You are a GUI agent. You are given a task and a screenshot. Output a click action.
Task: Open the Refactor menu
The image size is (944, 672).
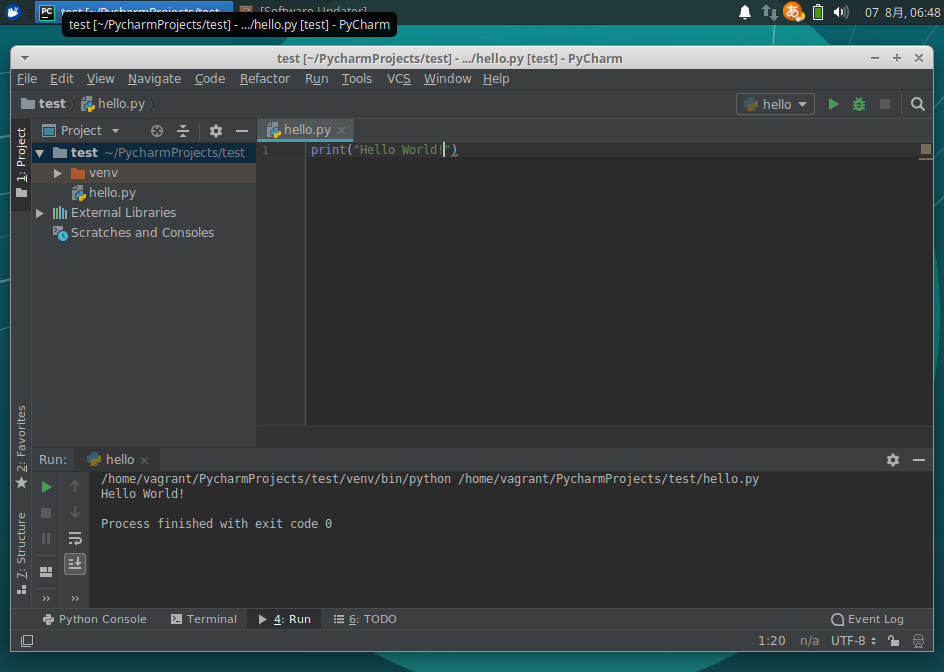pos(264,78)
